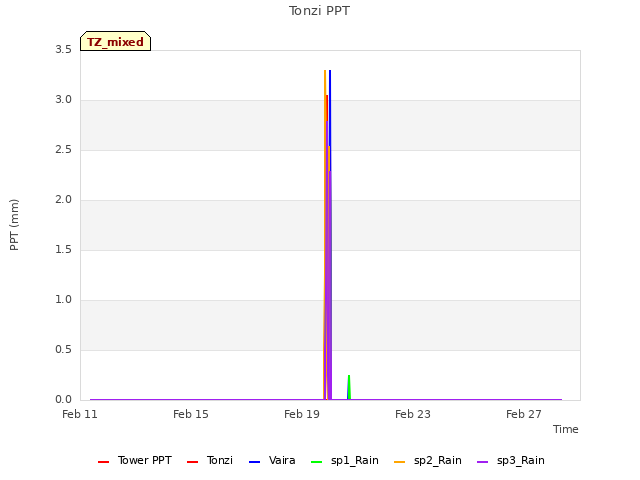This screenshot has width=640, height=480.
Task: Click the Feb 19 tick label
Action: (x=302, y=414)
